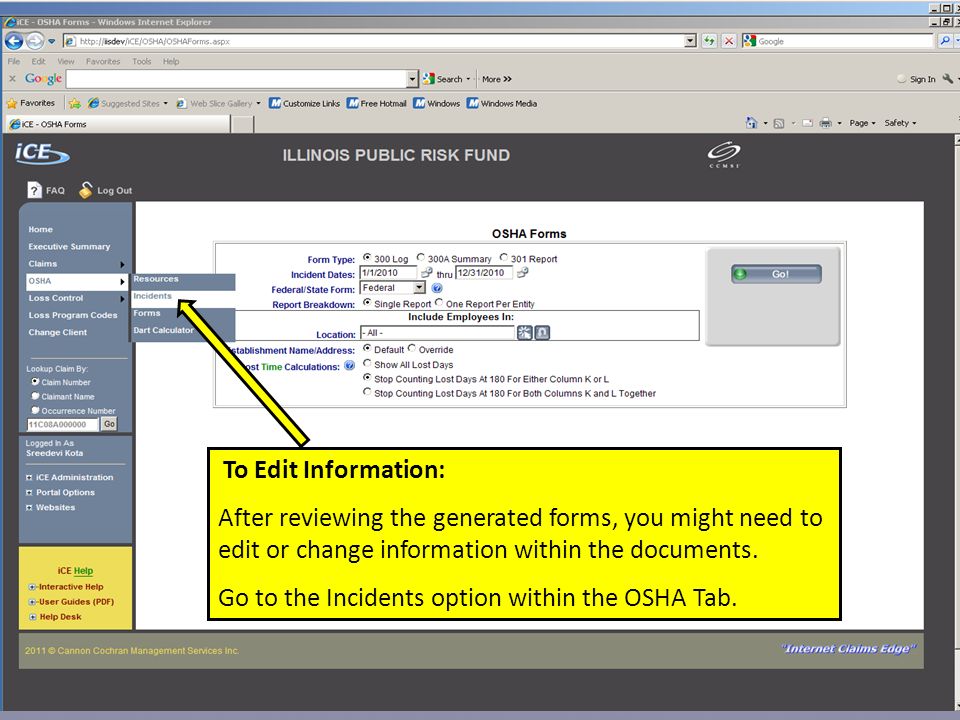
Task: Open calendar picker for end incident date
Action: point(522,273)
